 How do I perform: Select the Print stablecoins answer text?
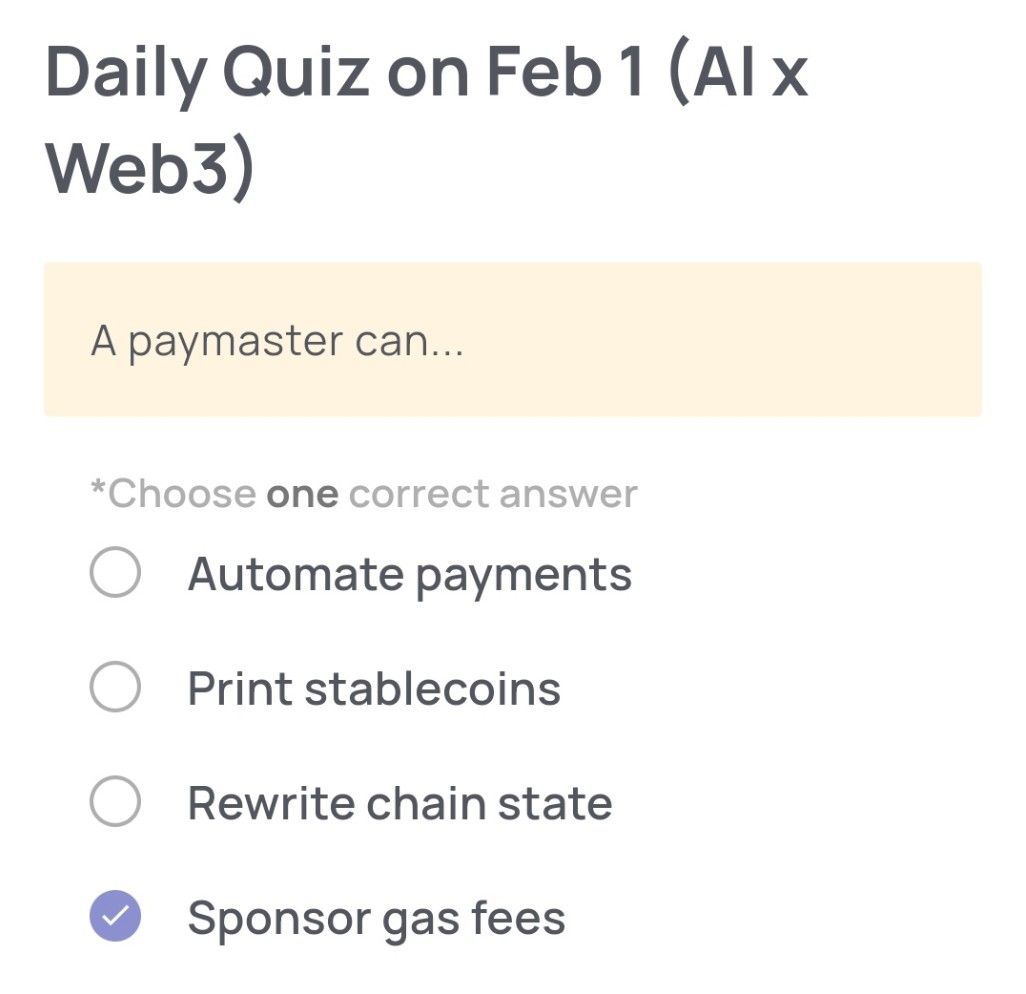[373, 688]
